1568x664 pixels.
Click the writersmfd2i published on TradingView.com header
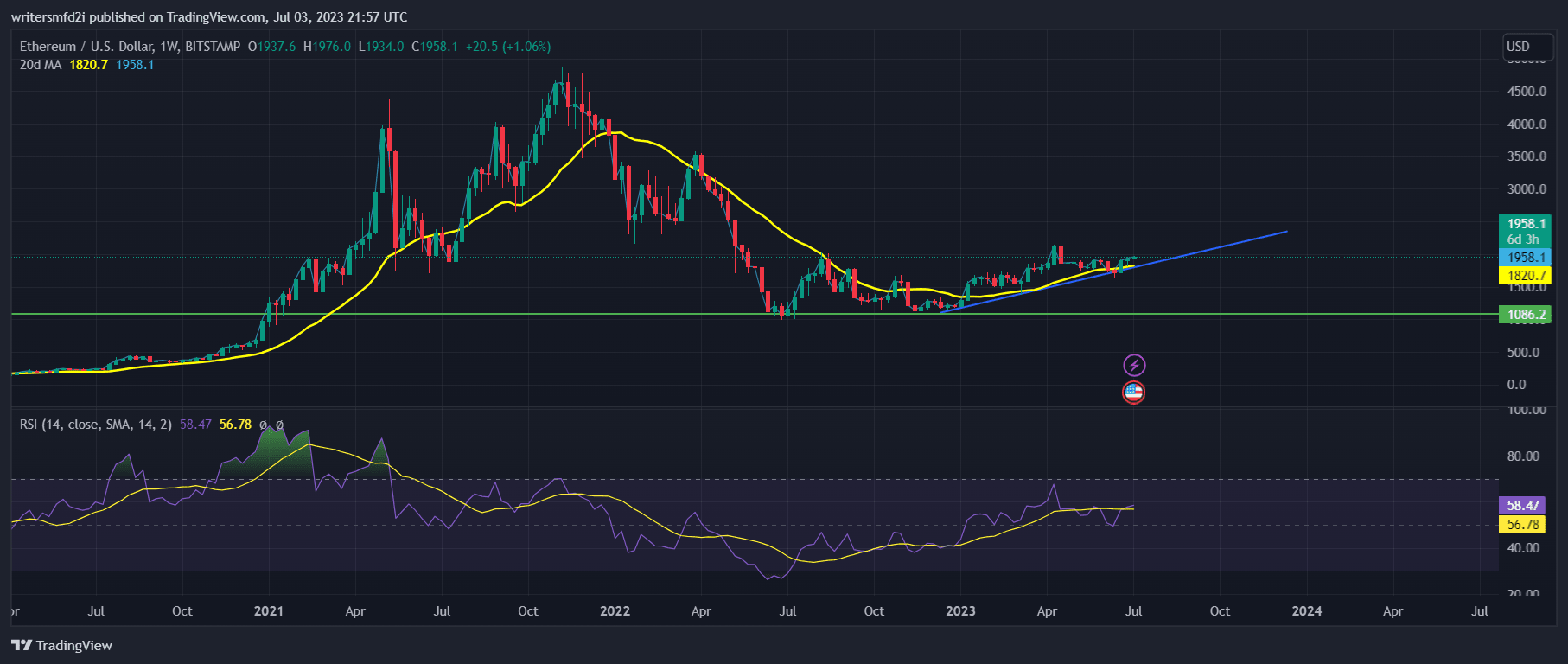(x=209, y=16)
